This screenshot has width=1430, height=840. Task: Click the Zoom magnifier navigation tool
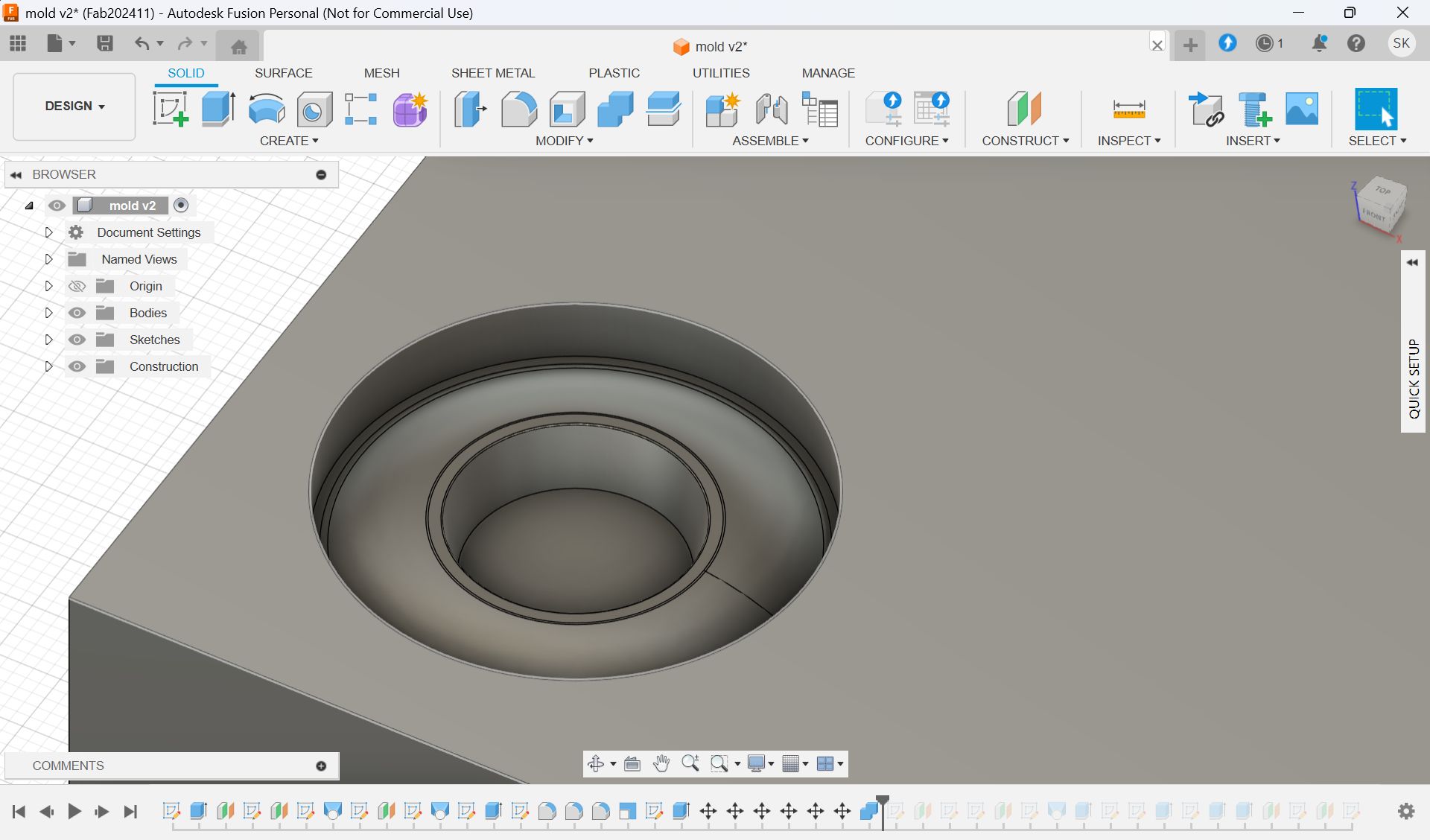690,763
